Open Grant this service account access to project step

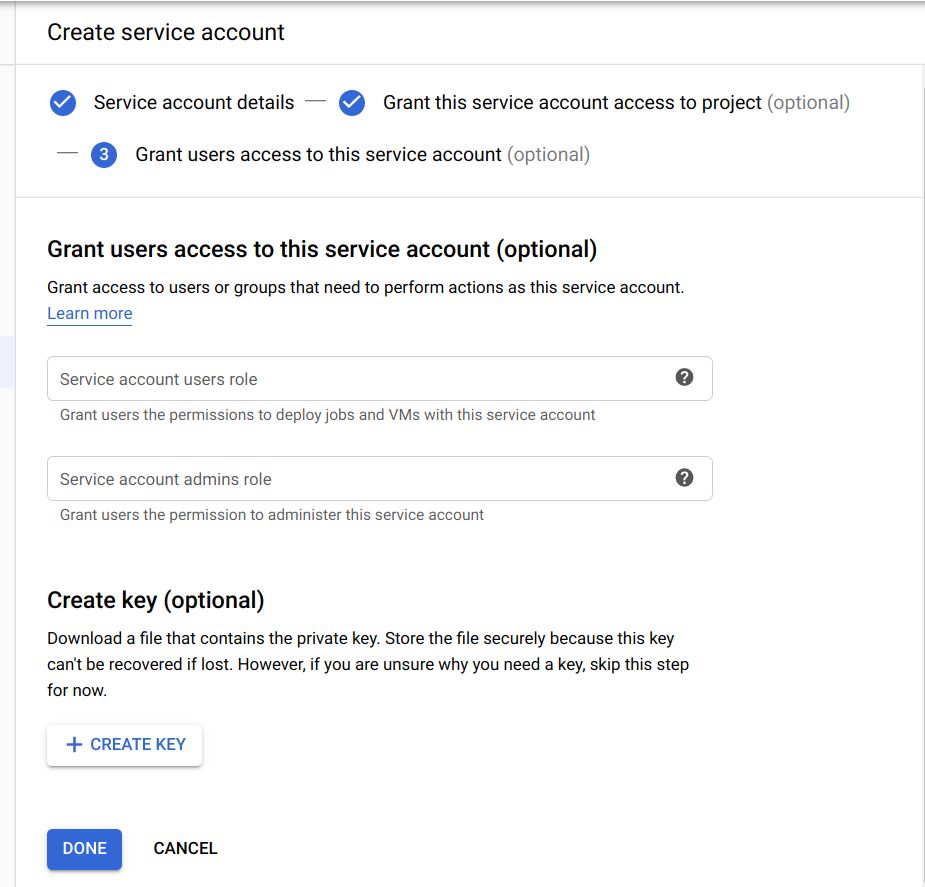click(x=572, y=103)
